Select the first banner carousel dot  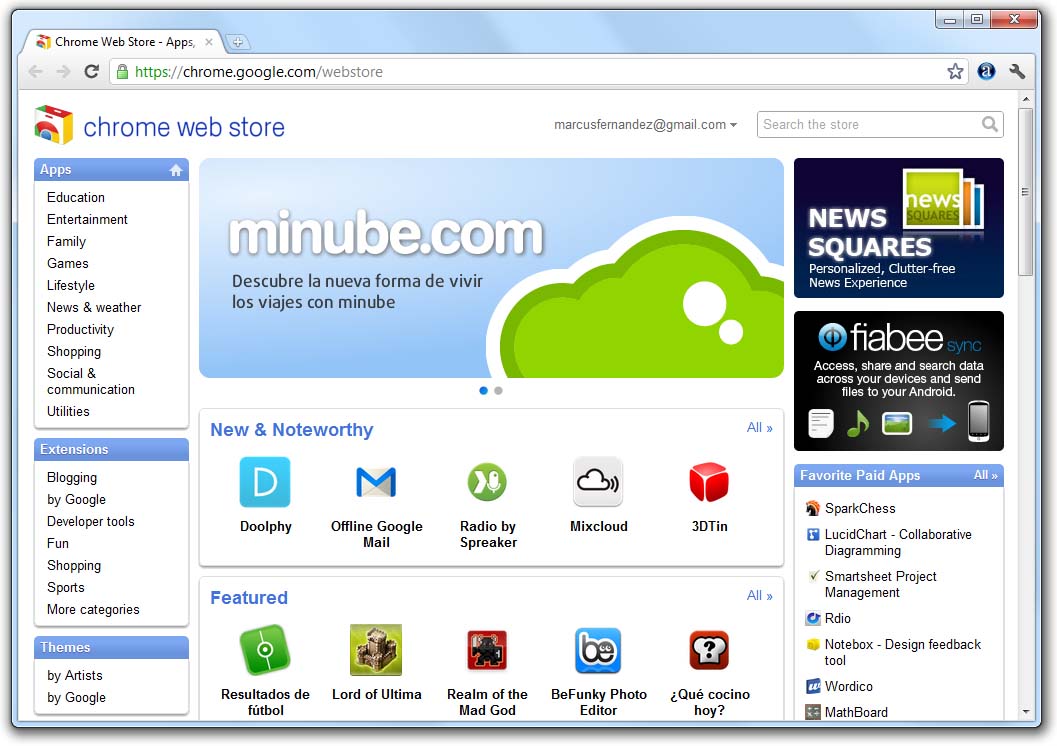[483, 390]
